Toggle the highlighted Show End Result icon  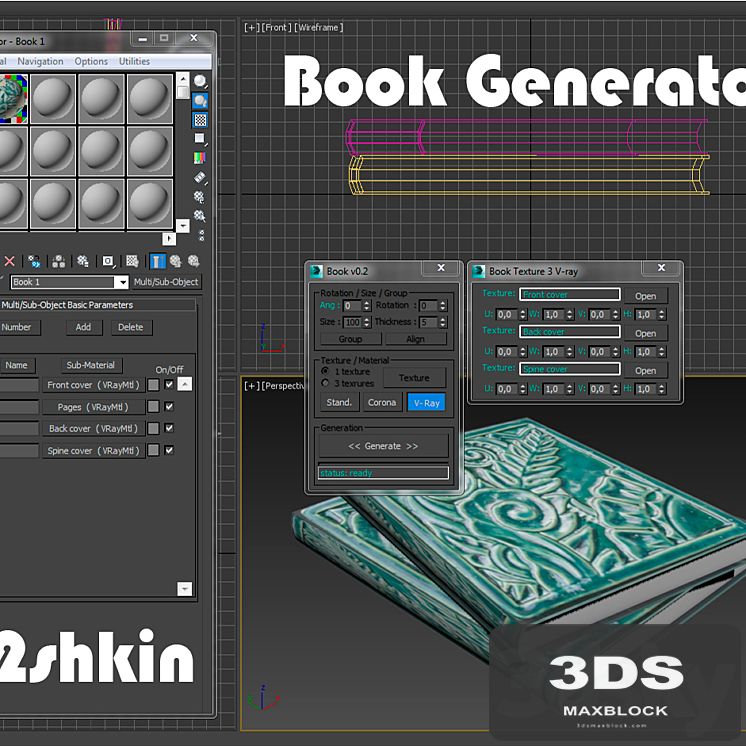[x=157, y=261]
